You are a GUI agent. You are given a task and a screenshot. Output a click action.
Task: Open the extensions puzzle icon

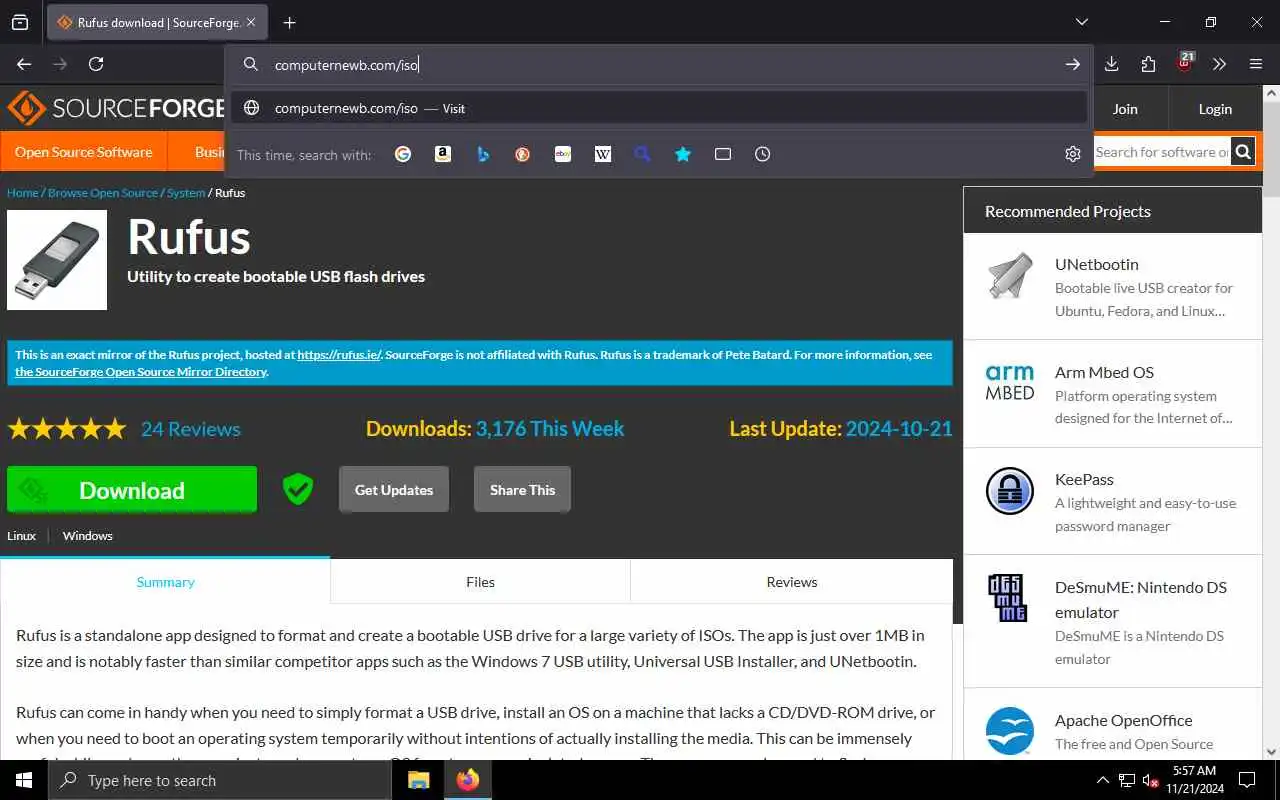pyautogui.click(x=1148, y=64)
